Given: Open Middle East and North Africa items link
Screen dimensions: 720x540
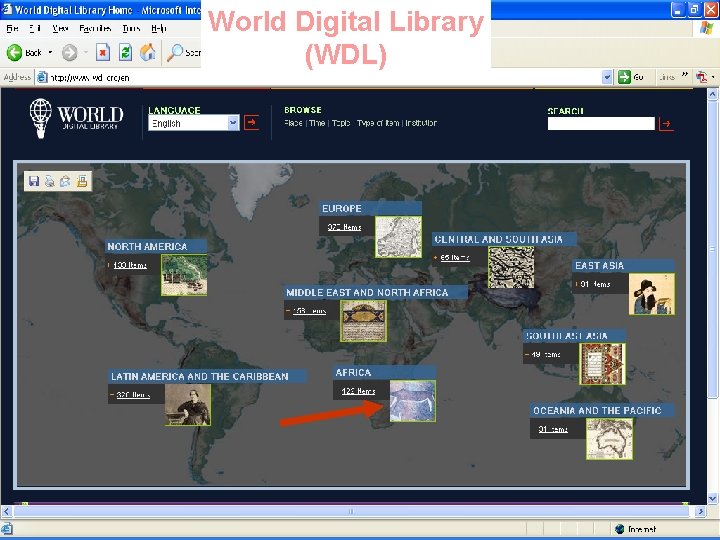Looking at the screenshot, I should (x=309, y=311).
